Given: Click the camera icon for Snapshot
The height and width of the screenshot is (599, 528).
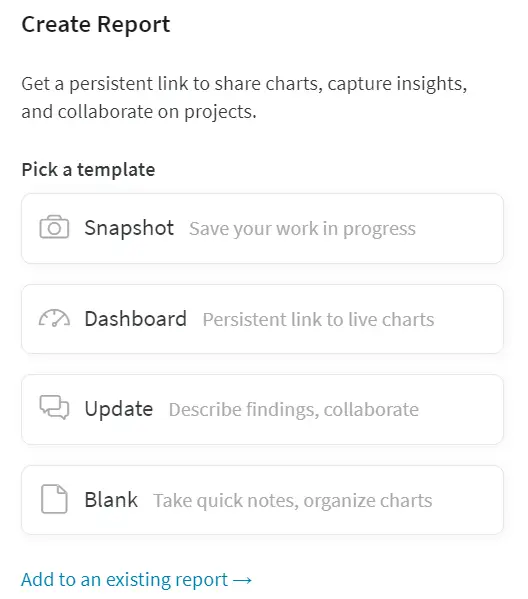Looking at the screenshot, I should coord(54,227).
